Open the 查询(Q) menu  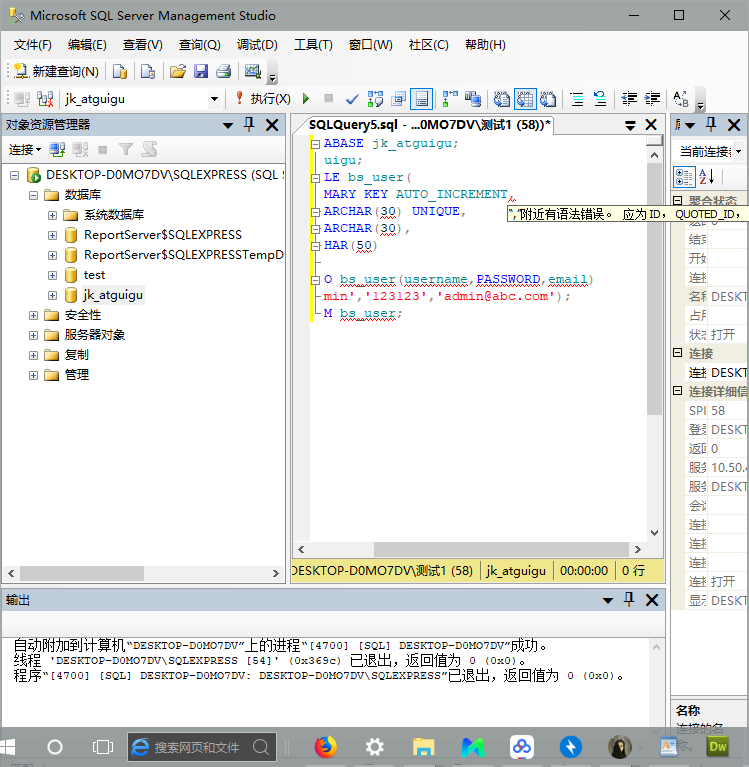[200, 45]
